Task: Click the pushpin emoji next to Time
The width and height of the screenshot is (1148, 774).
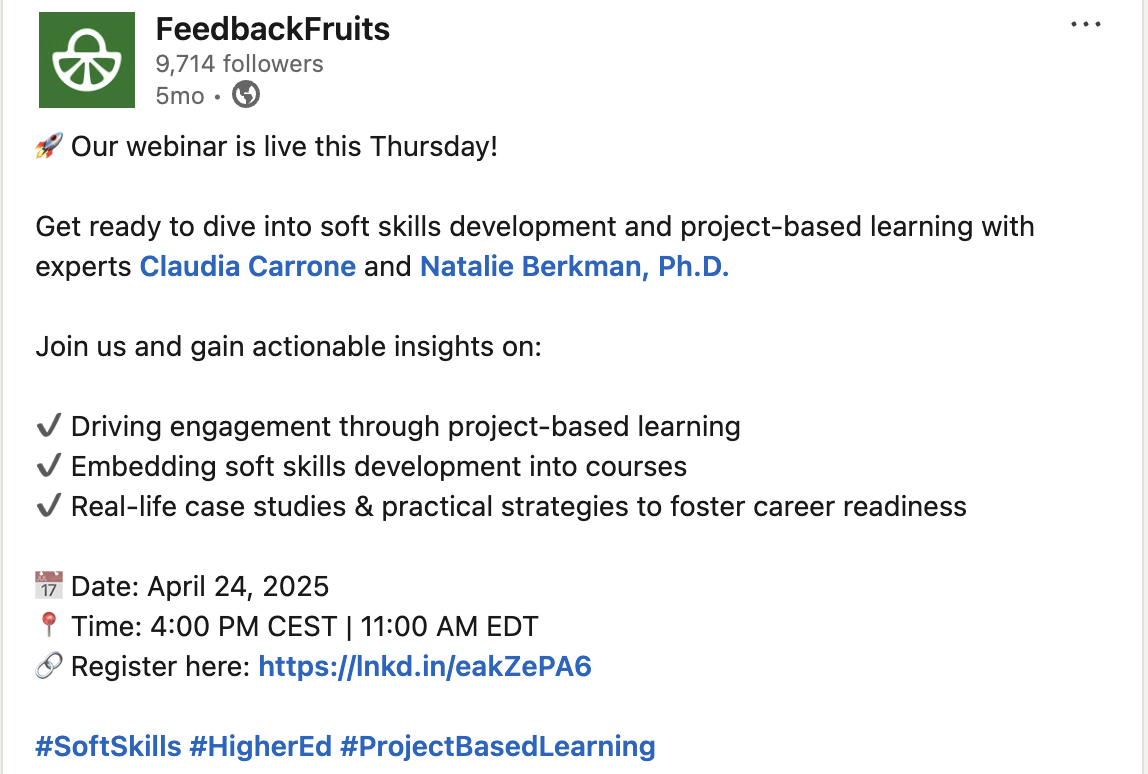Action: click(49, 626)
